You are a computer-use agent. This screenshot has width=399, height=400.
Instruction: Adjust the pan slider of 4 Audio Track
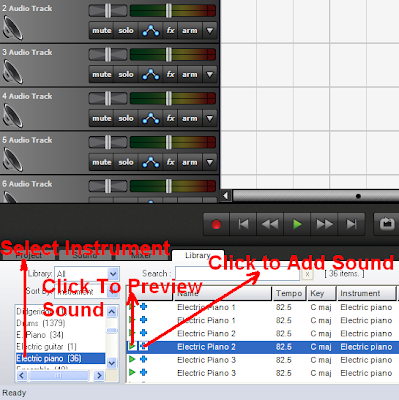[x=108, y=99]
